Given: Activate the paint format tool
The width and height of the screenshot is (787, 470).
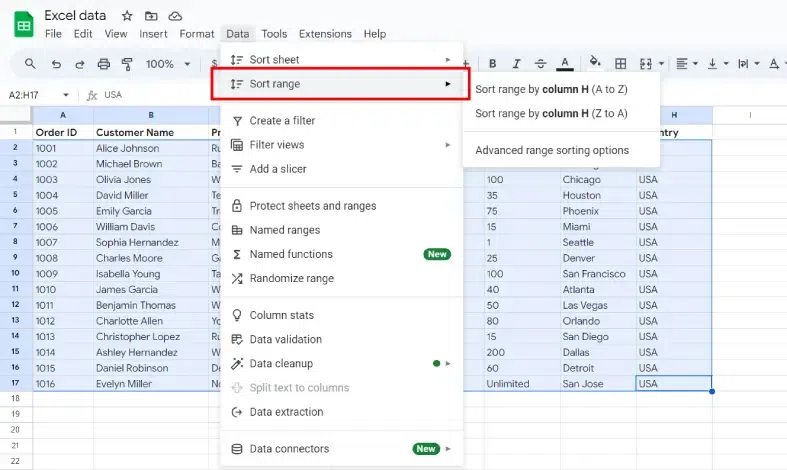Looking at the screenshot, I should tap(127, 64).
